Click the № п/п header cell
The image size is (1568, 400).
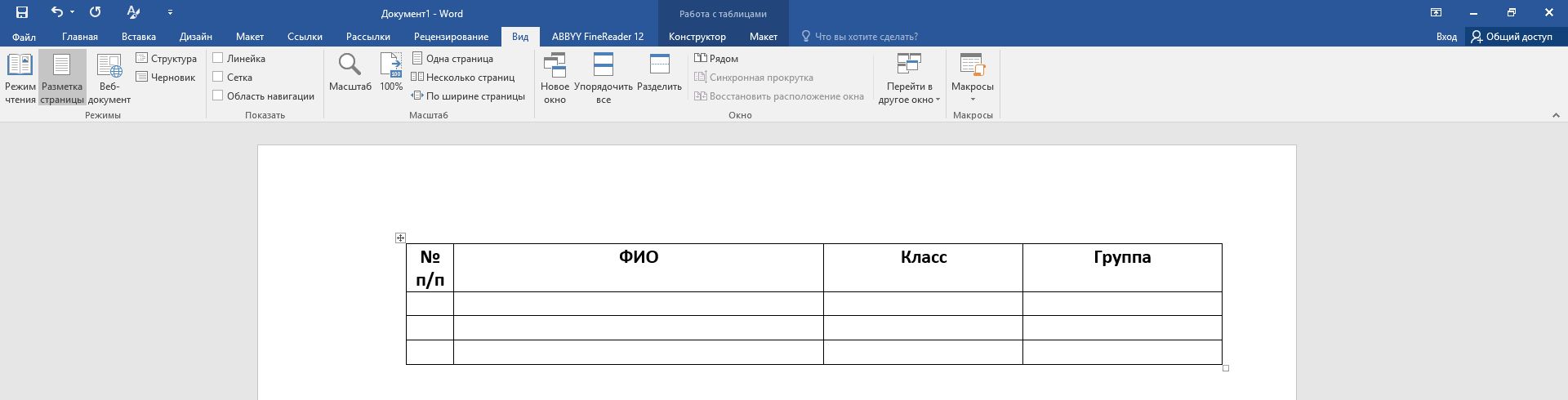pos(430,268)
